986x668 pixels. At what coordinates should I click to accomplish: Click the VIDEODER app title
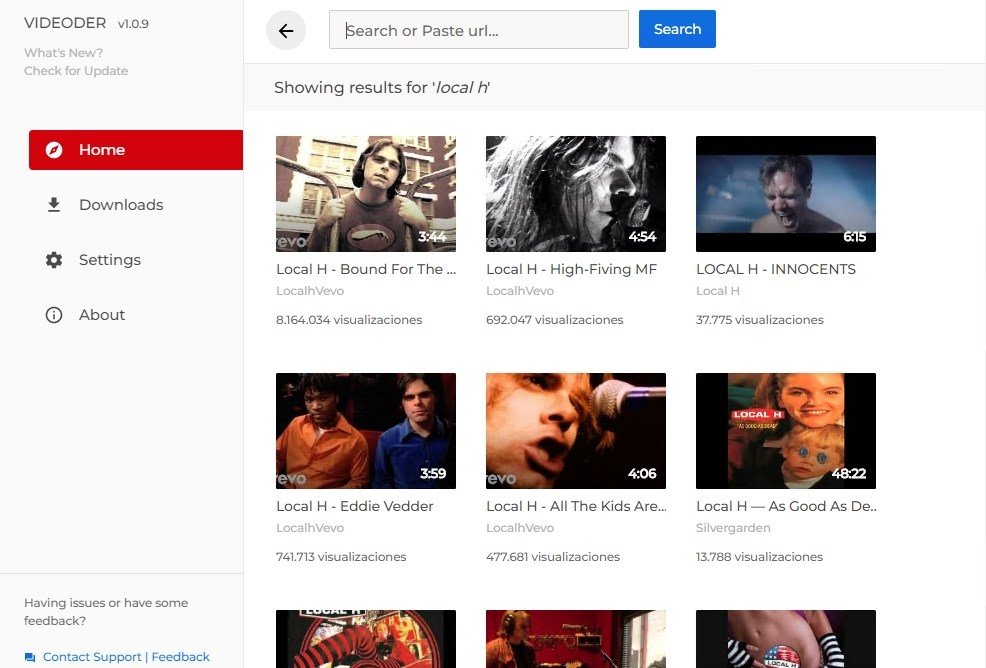tap(65, 23)
